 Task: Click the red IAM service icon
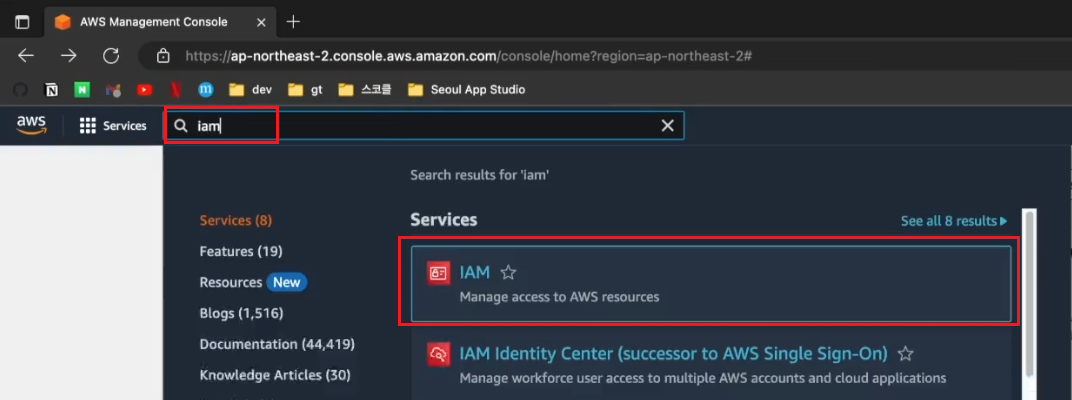coord(438,273)
